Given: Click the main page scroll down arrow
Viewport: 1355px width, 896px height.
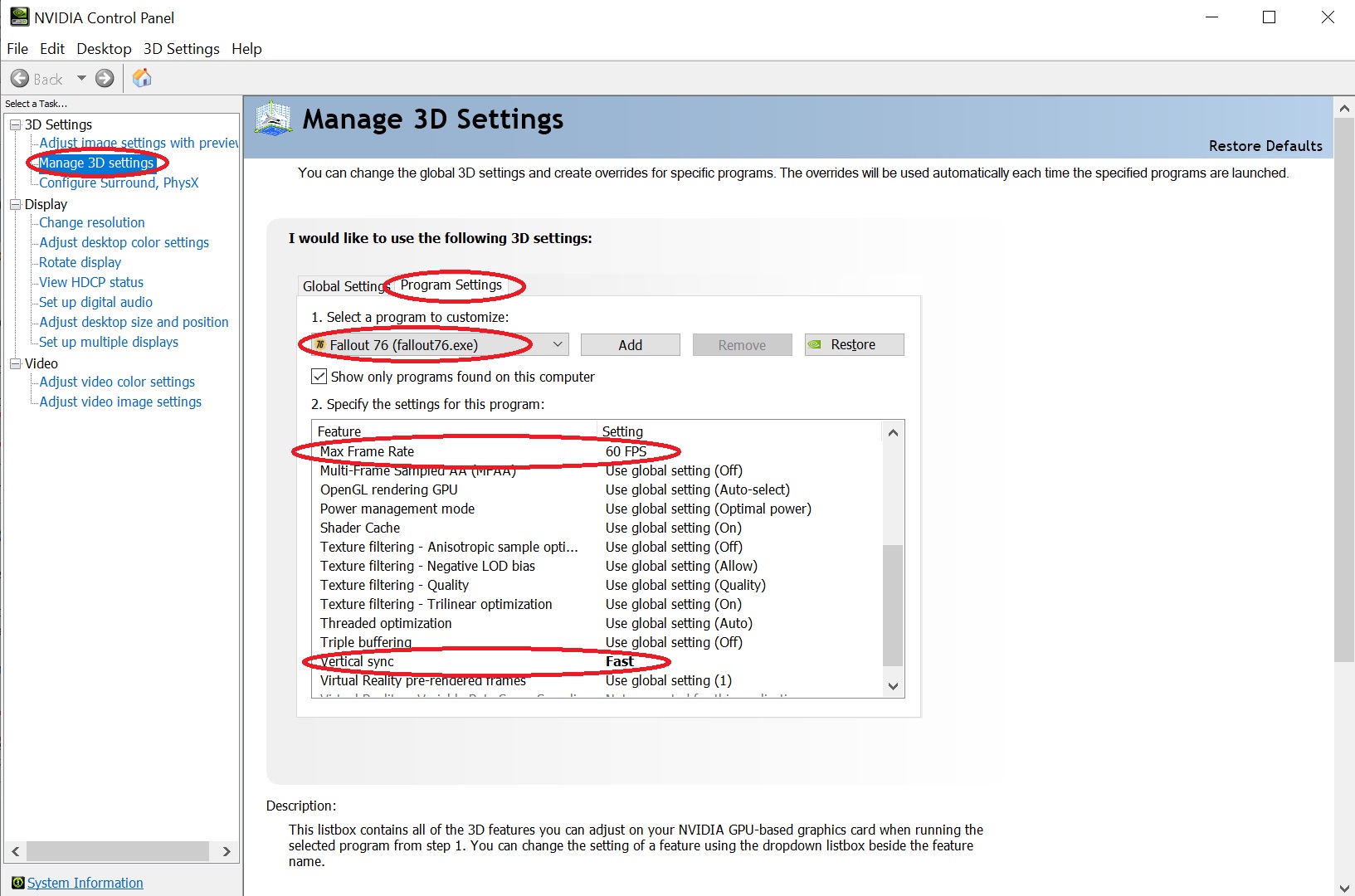Looking at the screenshot, I should point(1344,888).
